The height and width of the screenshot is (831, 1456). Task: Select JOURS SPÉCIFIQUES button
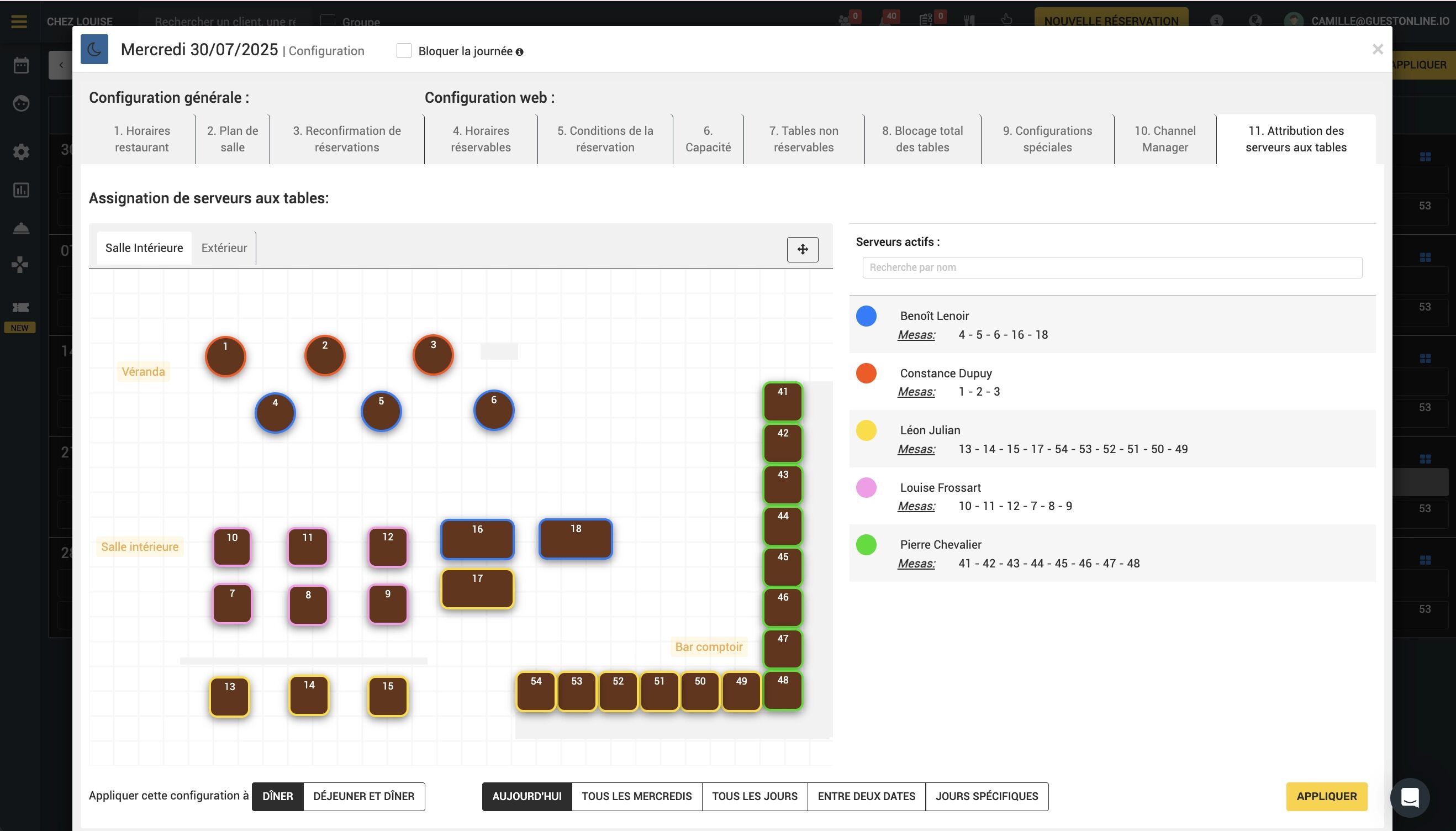point(987,796)
